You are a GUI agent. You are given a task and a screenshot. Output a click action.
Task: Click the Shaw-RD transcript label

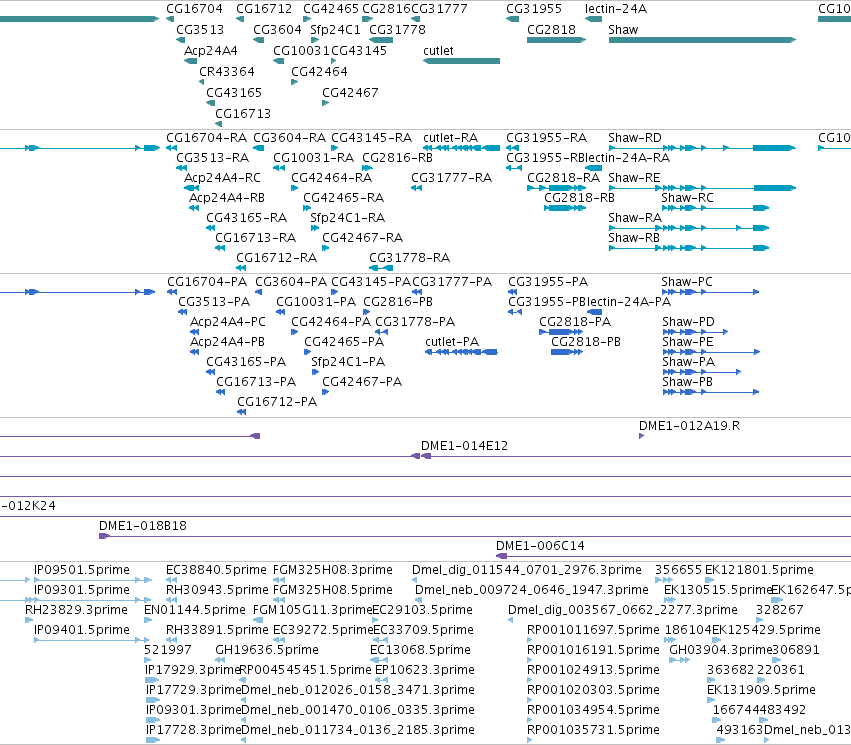pos(635,138)
